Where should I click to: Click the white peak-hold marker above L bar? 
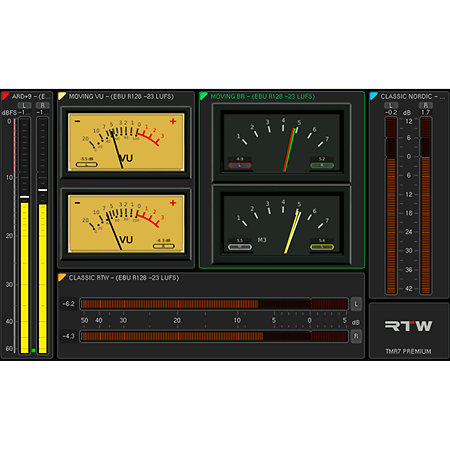[24, 197]
